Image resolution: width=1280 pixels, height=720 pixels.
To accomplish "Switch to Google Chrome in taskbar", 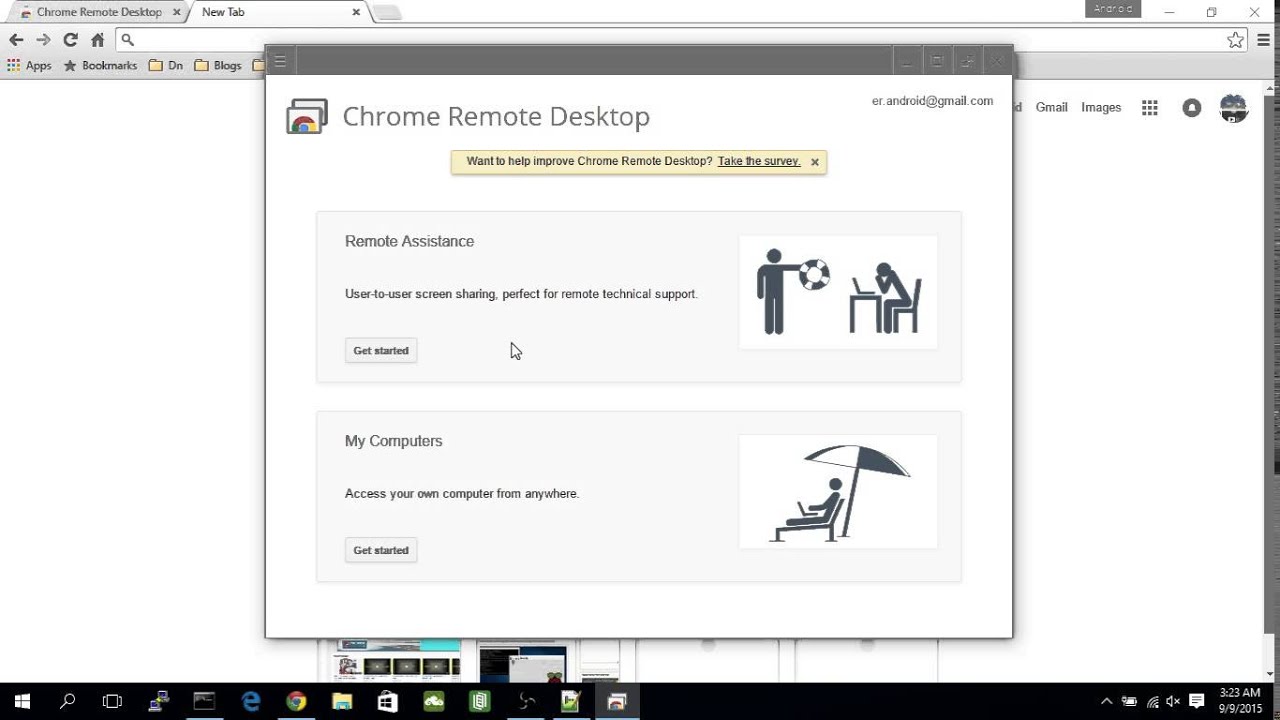I will pyautogui.click(x=296, y=702).
